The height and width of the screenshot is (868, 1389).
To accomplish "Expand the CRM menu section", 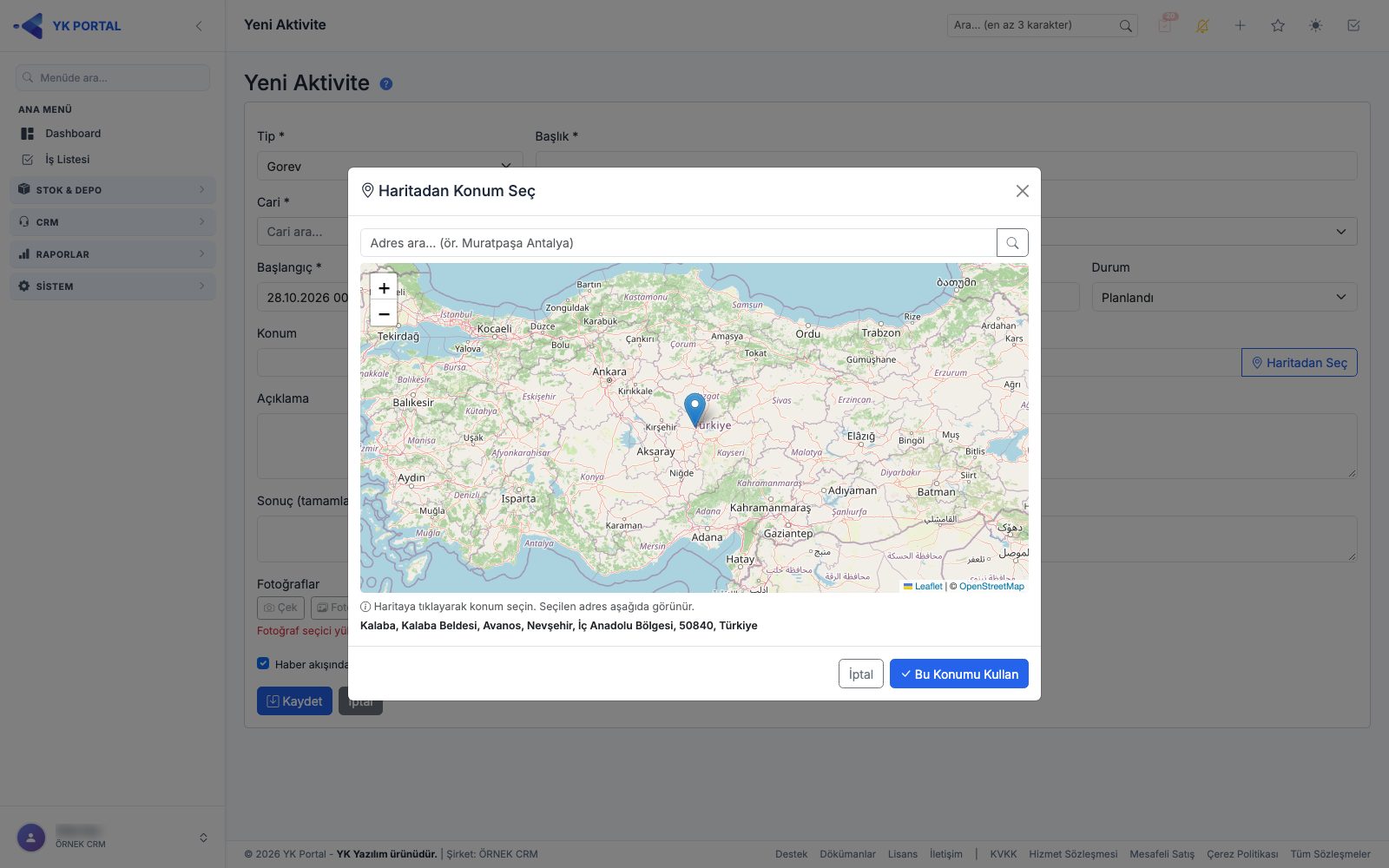I will click(113, 222).
